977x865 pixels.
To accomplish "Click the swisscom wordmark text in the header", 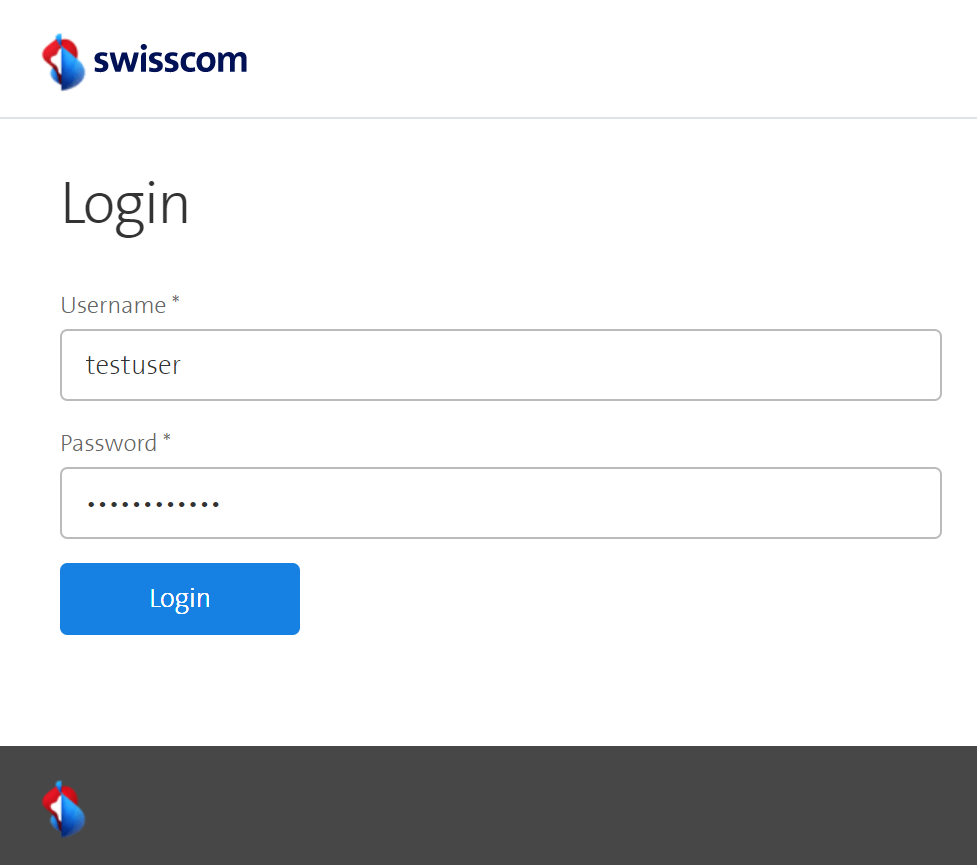I will coord(170,60).
